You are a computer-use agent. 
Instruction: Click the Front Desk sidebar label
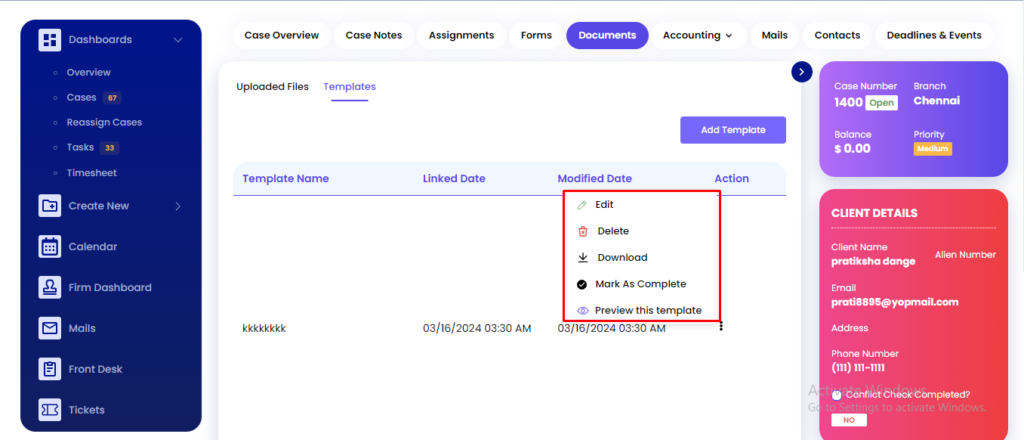[x=95, y=369]
